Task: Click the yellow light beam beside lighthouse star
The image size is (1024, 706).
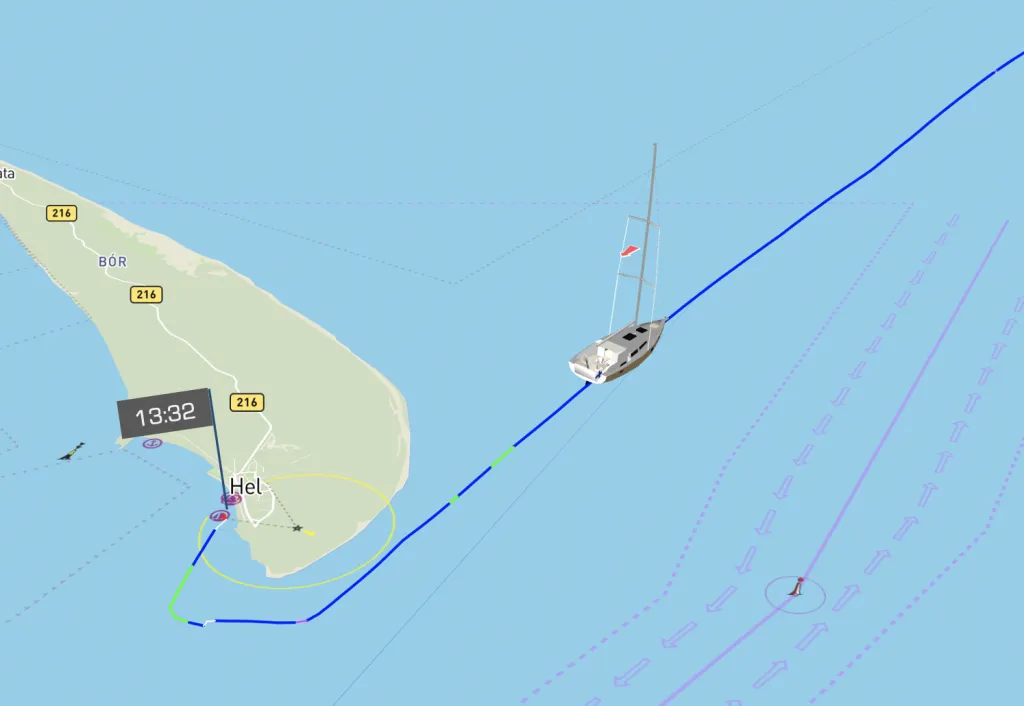Action: pos(310,533)
